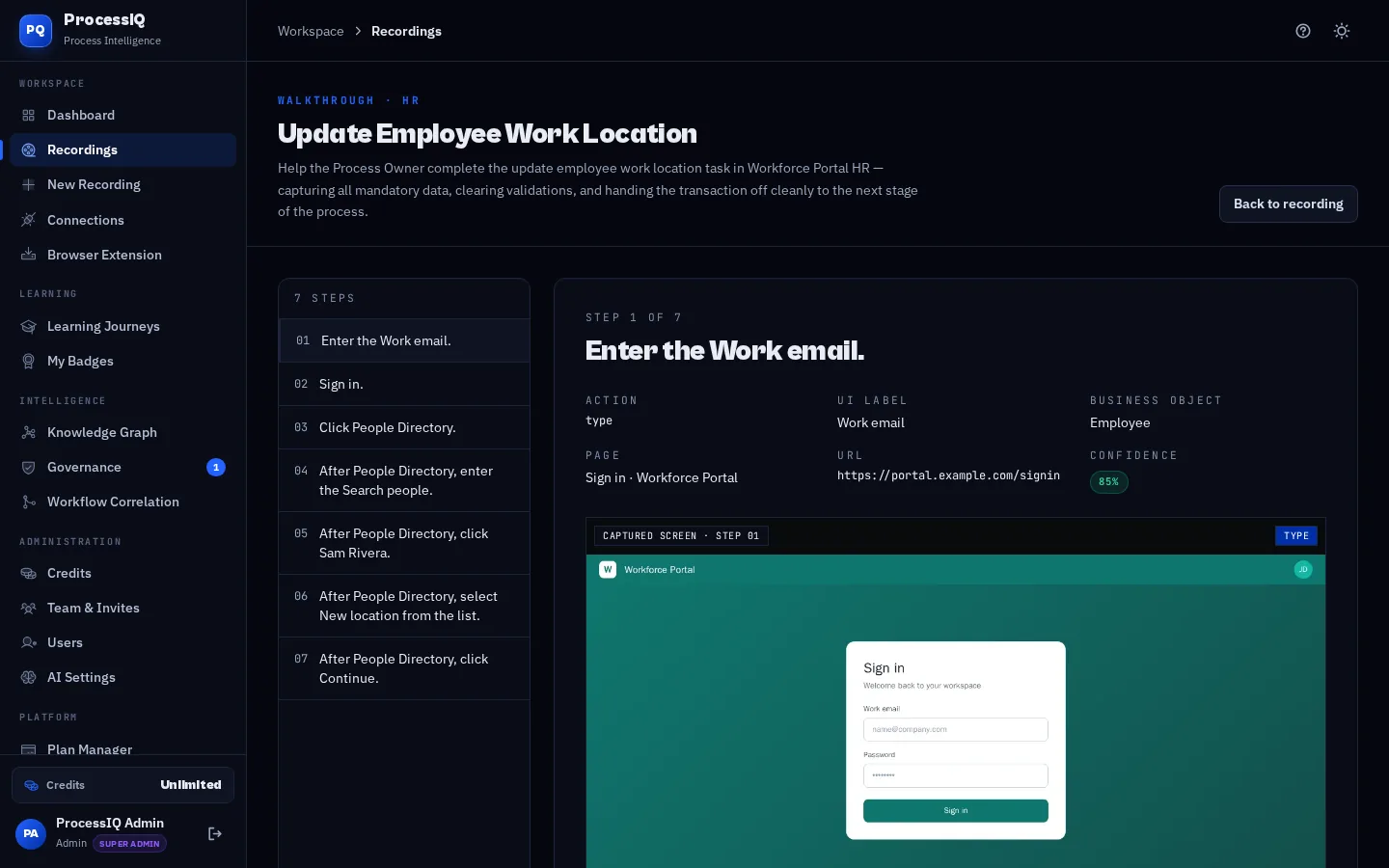Image resolution: width=1389 pixels, height=868 pixels.
Task: Click the ProcessIQ logo icon
Action: pos(36,30)
